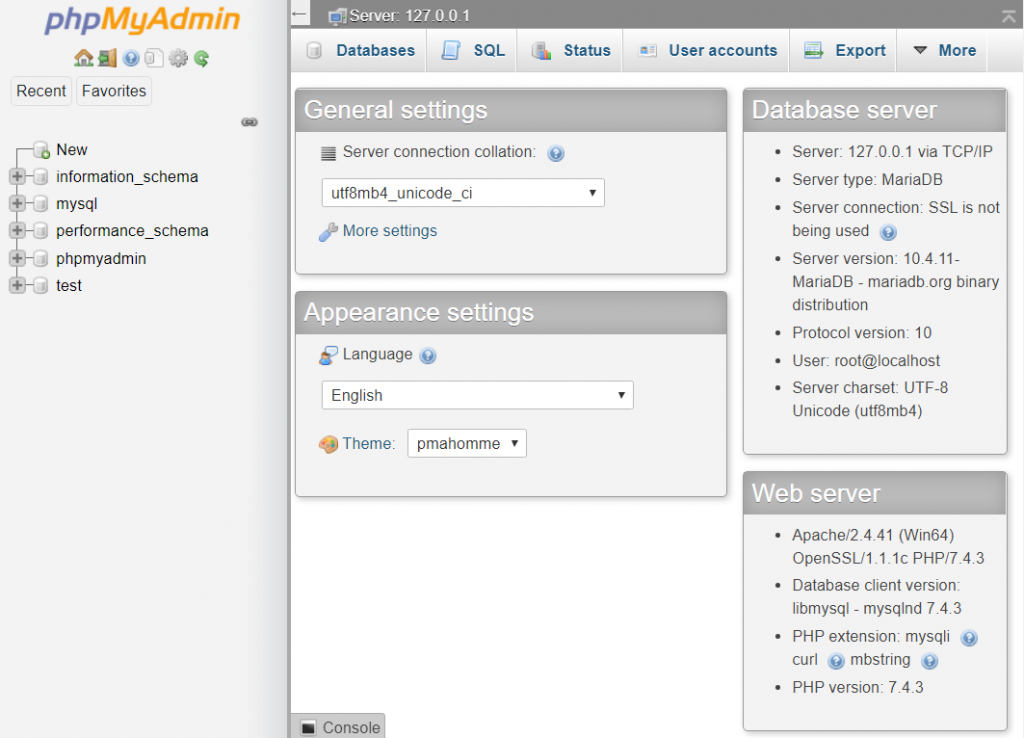Image resolution: width=1024 pixels, height=738 pixels.
Task: Collapse the navigation panel arrow icon
Action: click(x=300, y=14)
